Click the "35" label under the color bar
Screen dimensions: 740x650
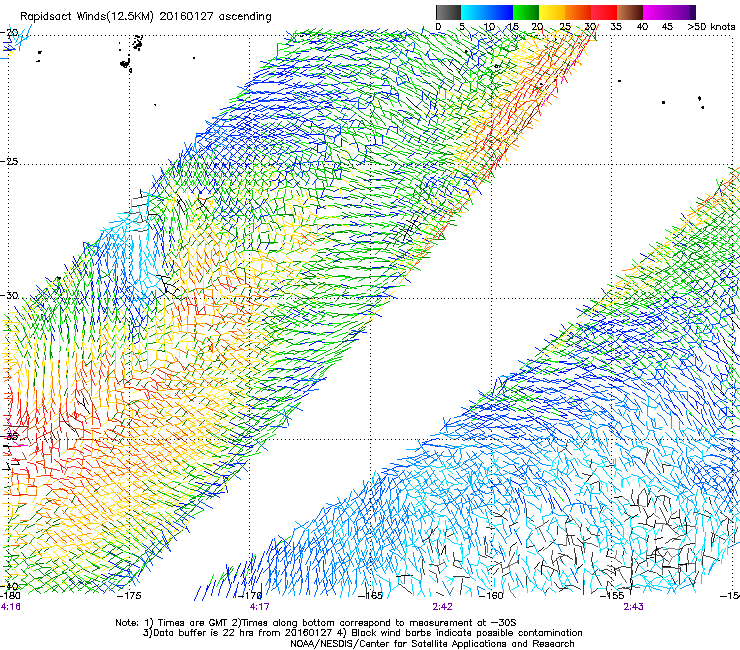point(616,27)
